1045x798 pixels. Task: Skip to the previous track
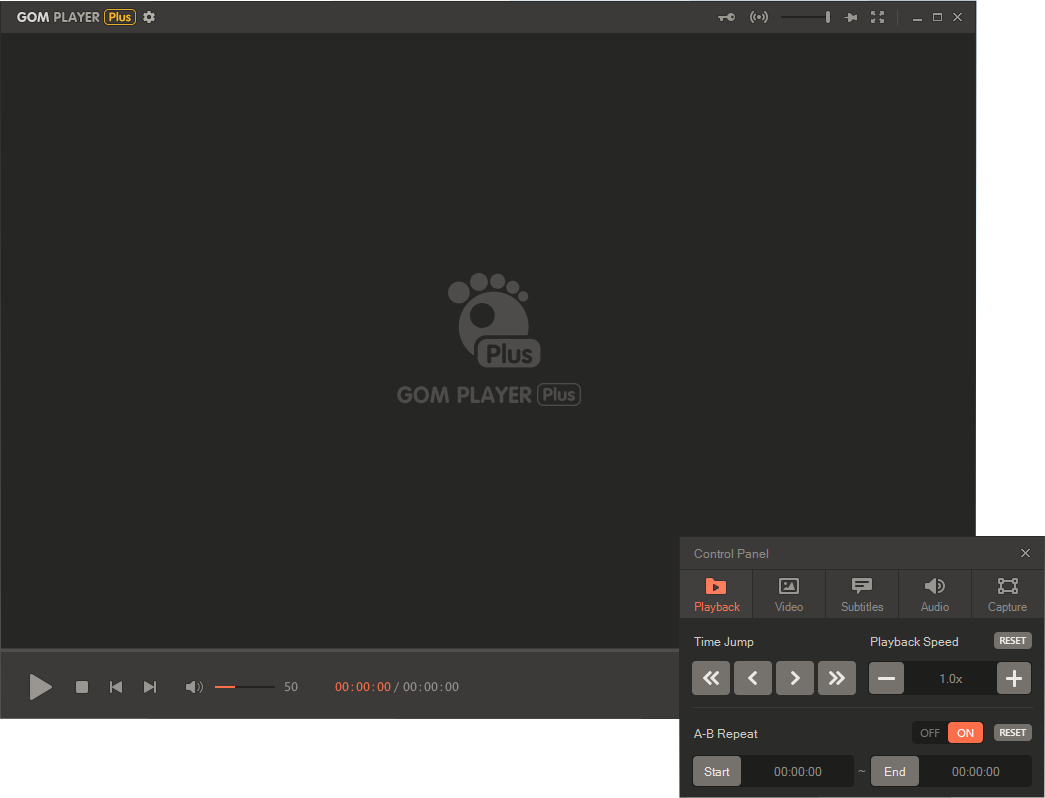point(116,687)
